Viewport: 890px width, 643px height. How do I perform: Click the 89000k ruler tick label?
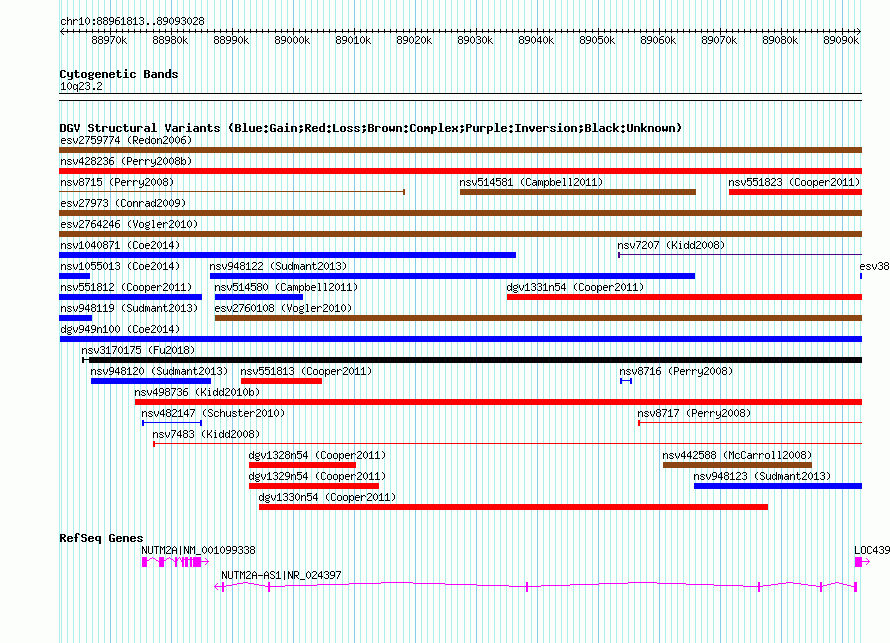[x=292, y=40]
